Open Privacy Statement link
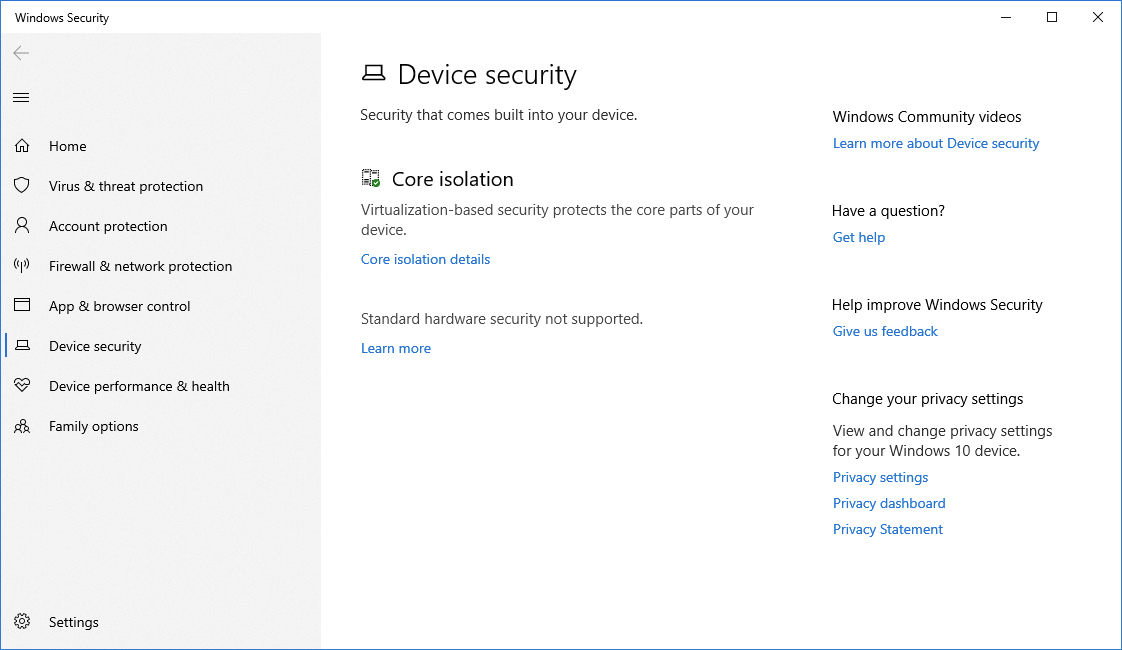Viewport: 1122px width, 650px height. point(887,529)
